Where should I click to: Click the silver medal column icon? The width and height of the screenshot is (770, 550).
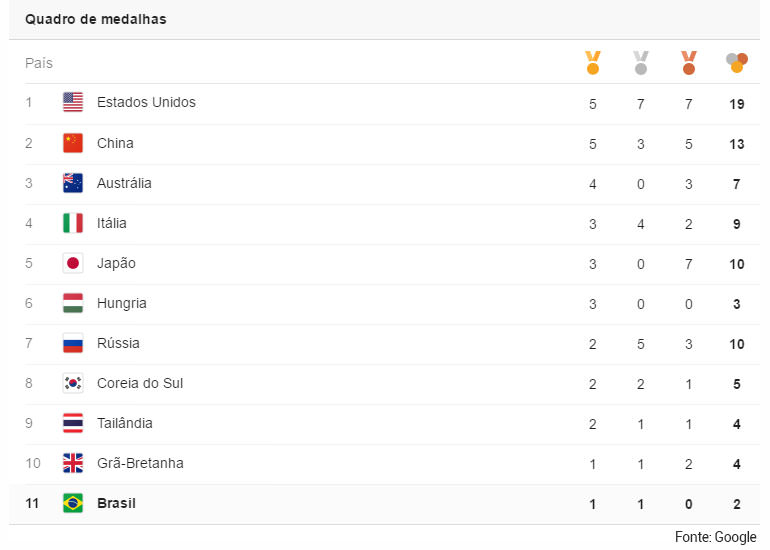641,63
